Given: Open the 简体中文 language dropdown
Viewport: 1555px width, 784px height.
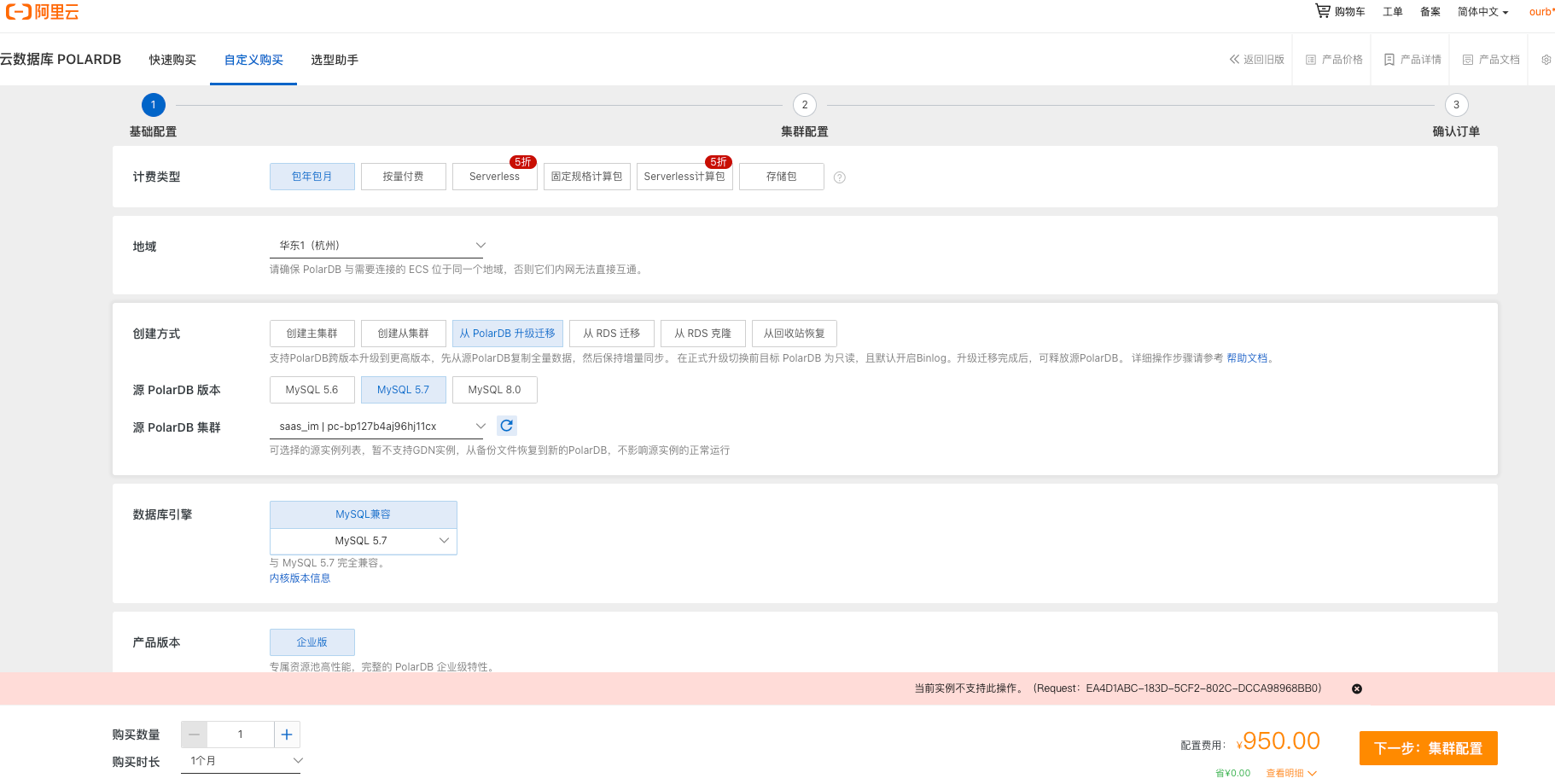Looking at the screenshot, I should 1483,12.
